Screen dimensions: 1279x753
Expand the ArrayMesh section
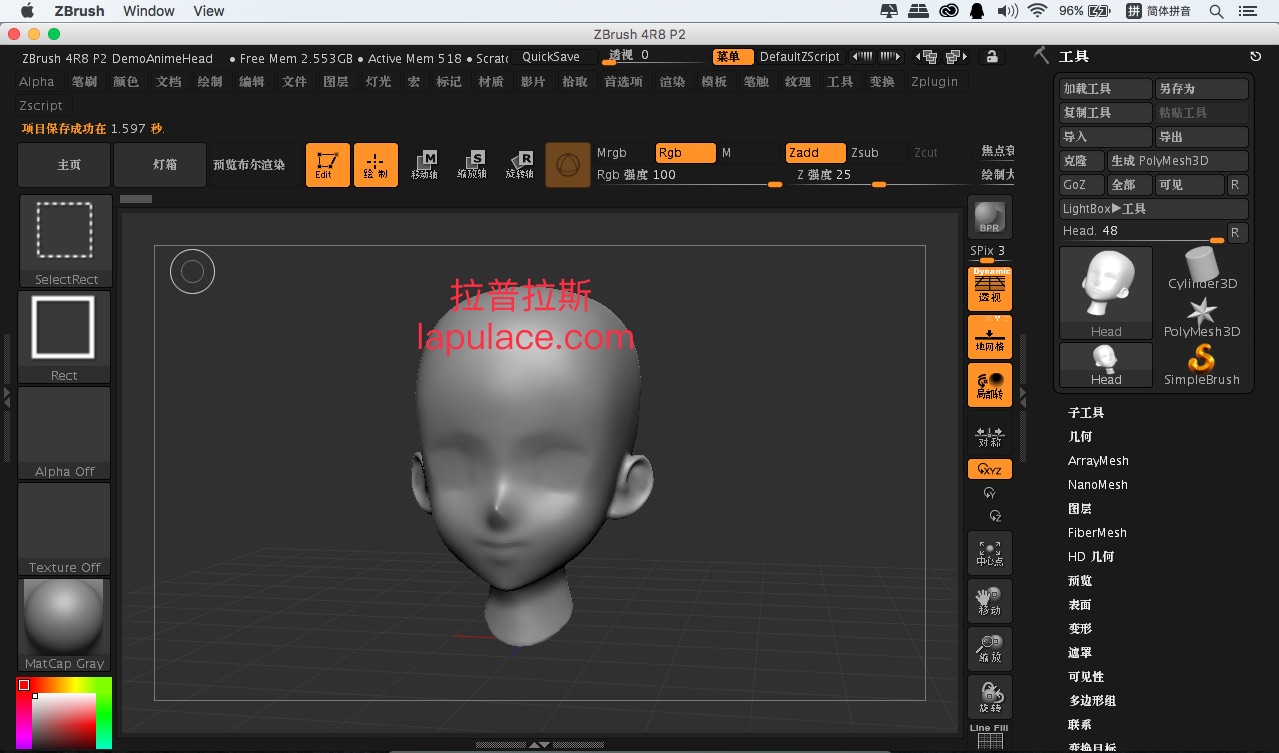[1098, 461]
